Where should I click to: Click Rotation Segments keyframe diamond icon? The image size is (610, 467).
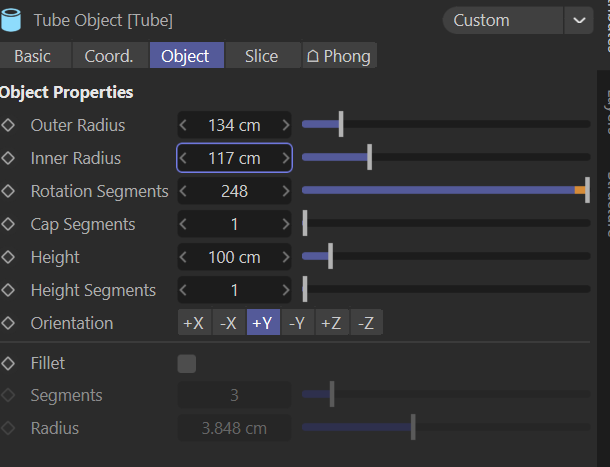[9, 191]
